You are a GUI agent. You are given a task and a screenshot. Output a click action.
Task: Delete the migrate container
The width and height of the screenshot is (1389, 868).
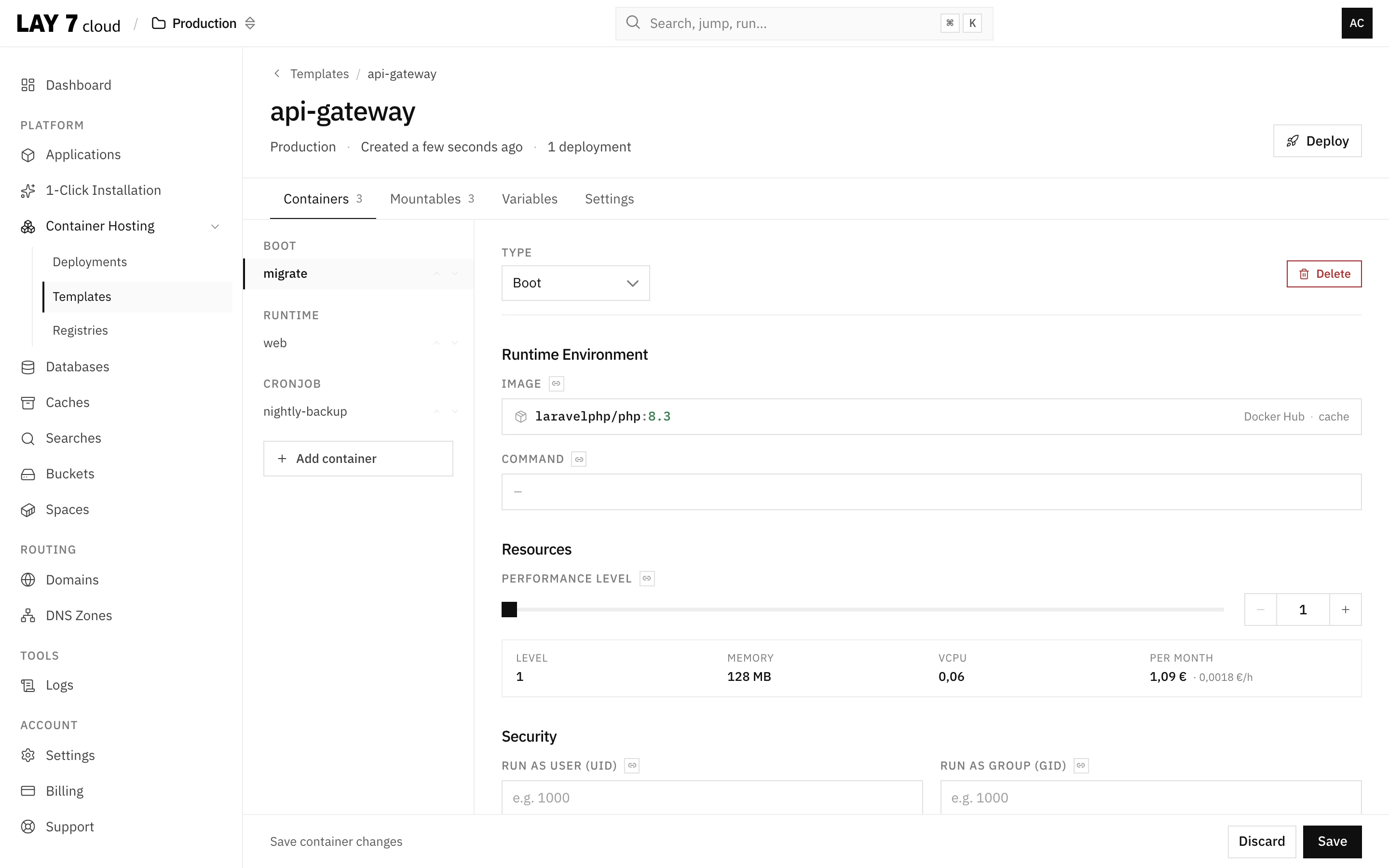(x=1323, y=274)
